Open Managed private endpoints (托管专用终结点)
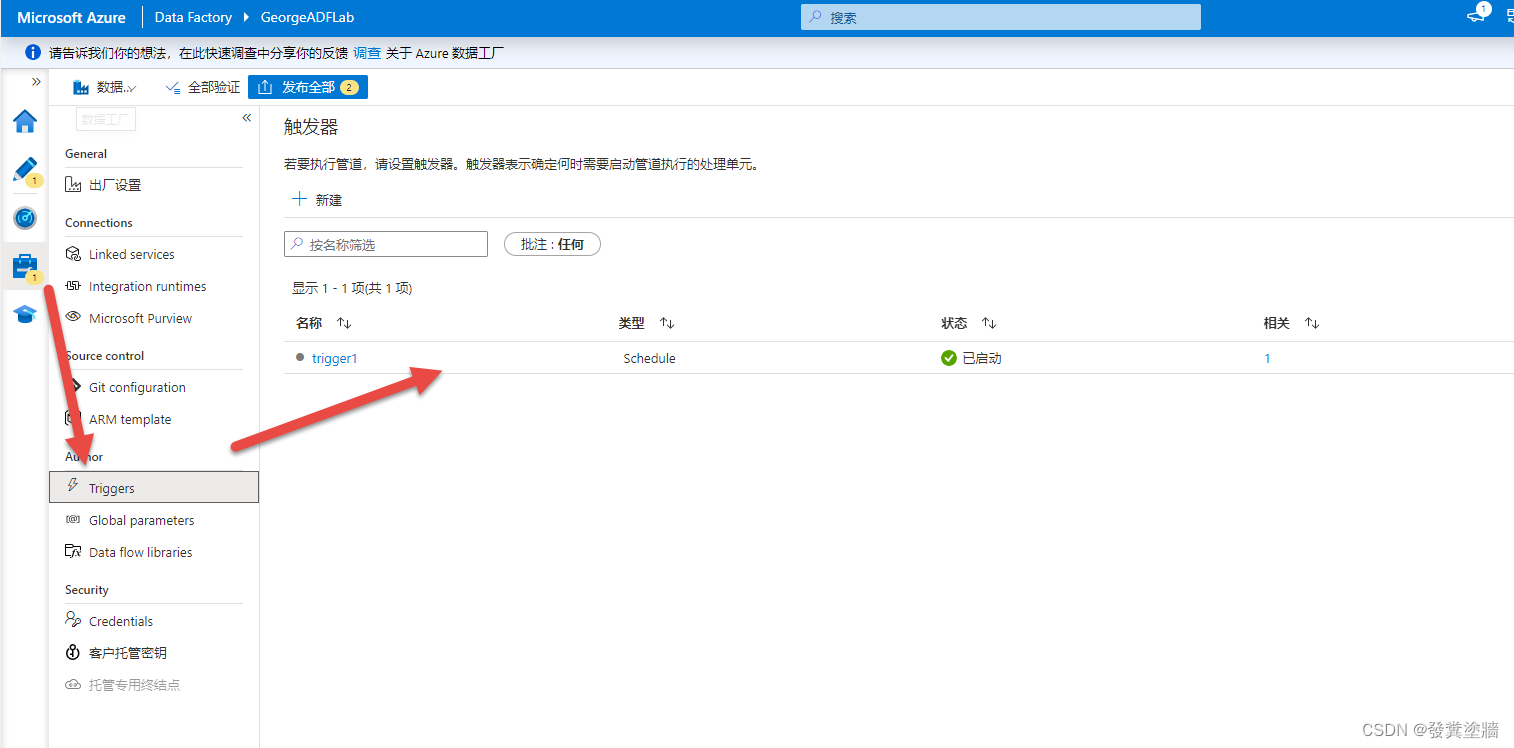This screenshot has width=1514, height=748. [134, 685]
